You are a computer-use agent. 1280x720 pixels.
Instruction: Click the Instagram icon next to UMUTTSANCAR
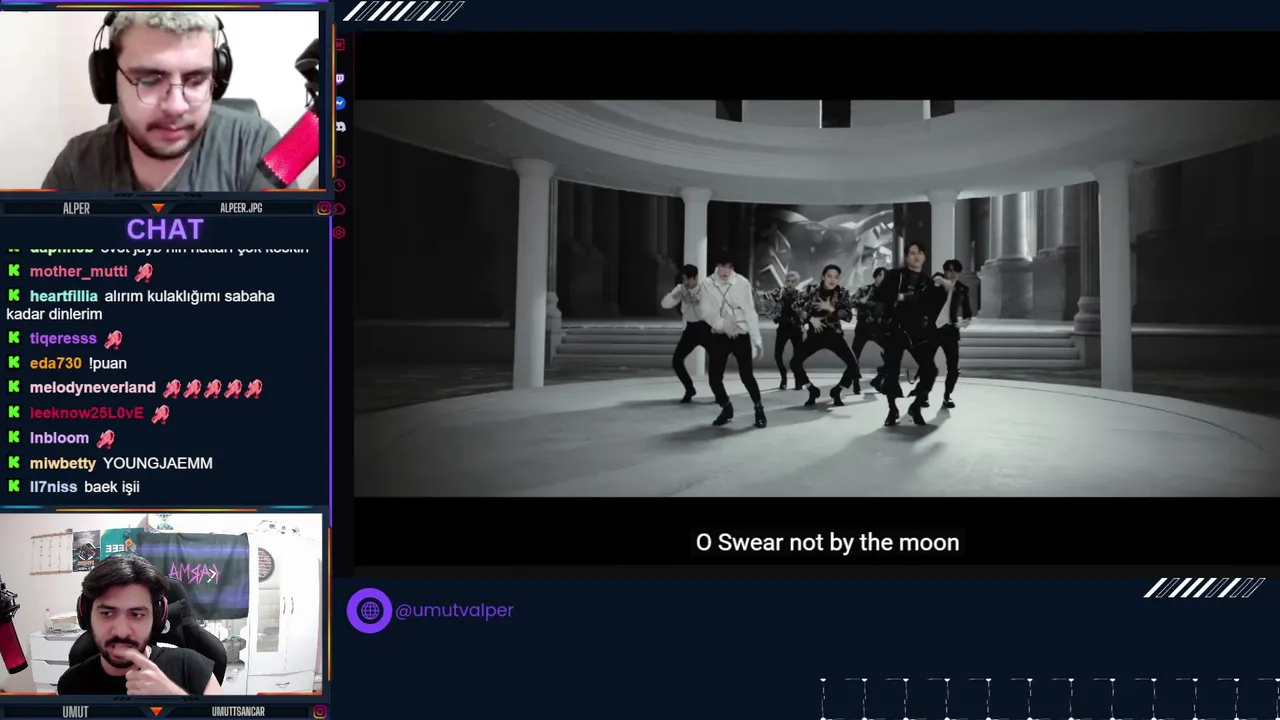[319, 712]
